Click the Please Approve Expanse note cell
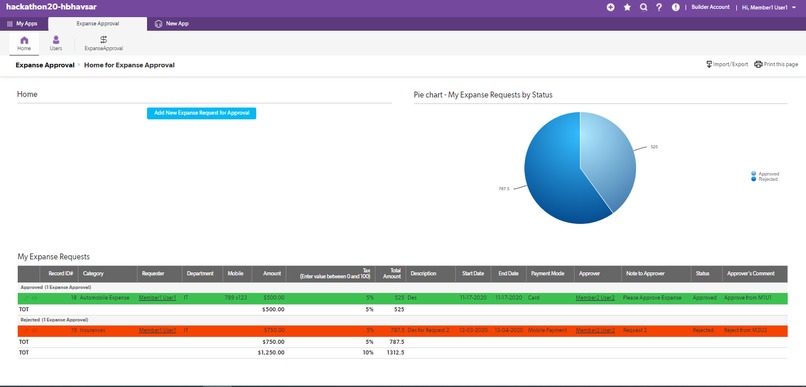The image size is (806, 387). pyautogui.click(x=652, y=298)
